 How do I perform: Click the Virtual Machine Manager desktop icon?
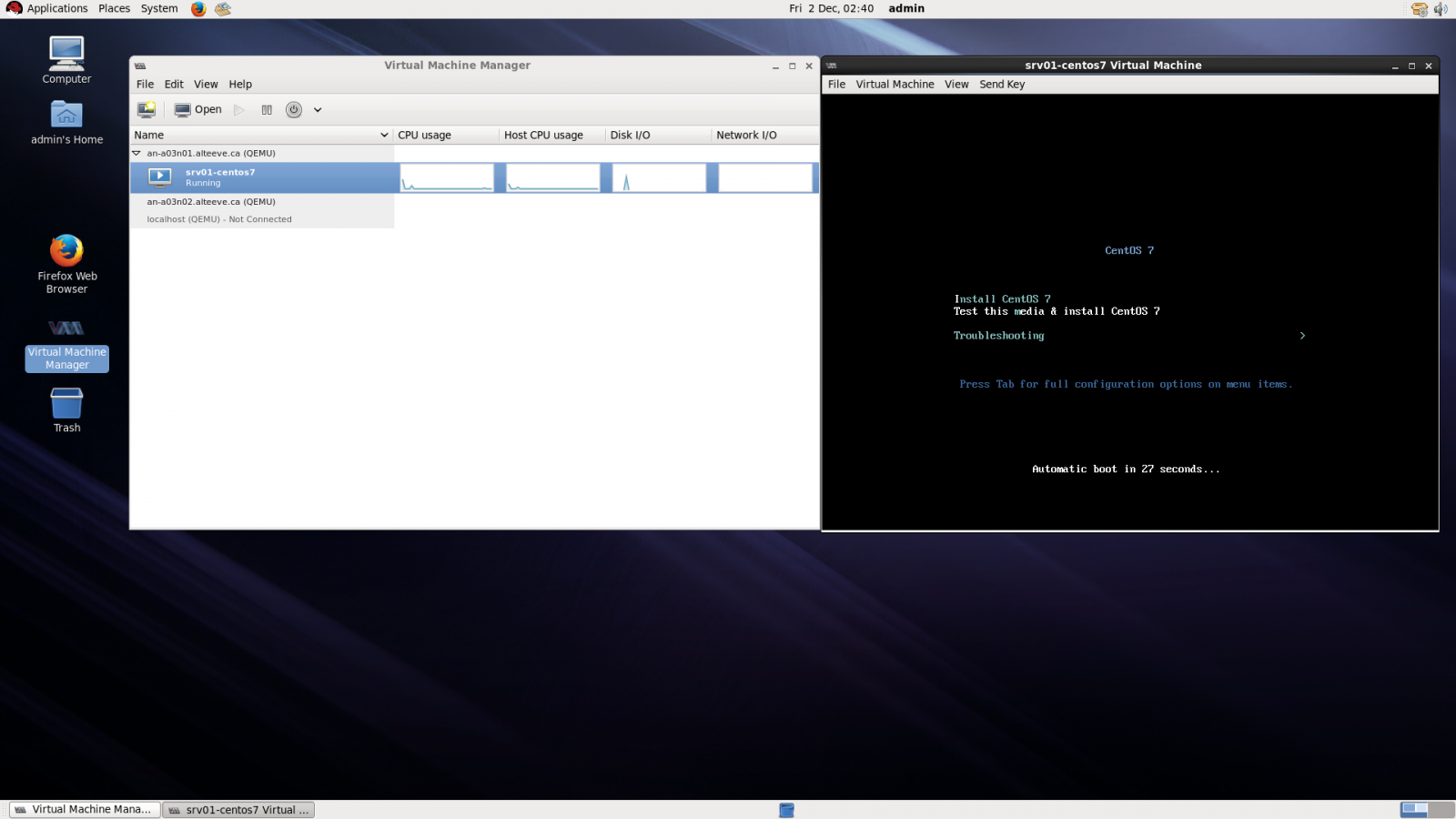click(x=66, y=345)
